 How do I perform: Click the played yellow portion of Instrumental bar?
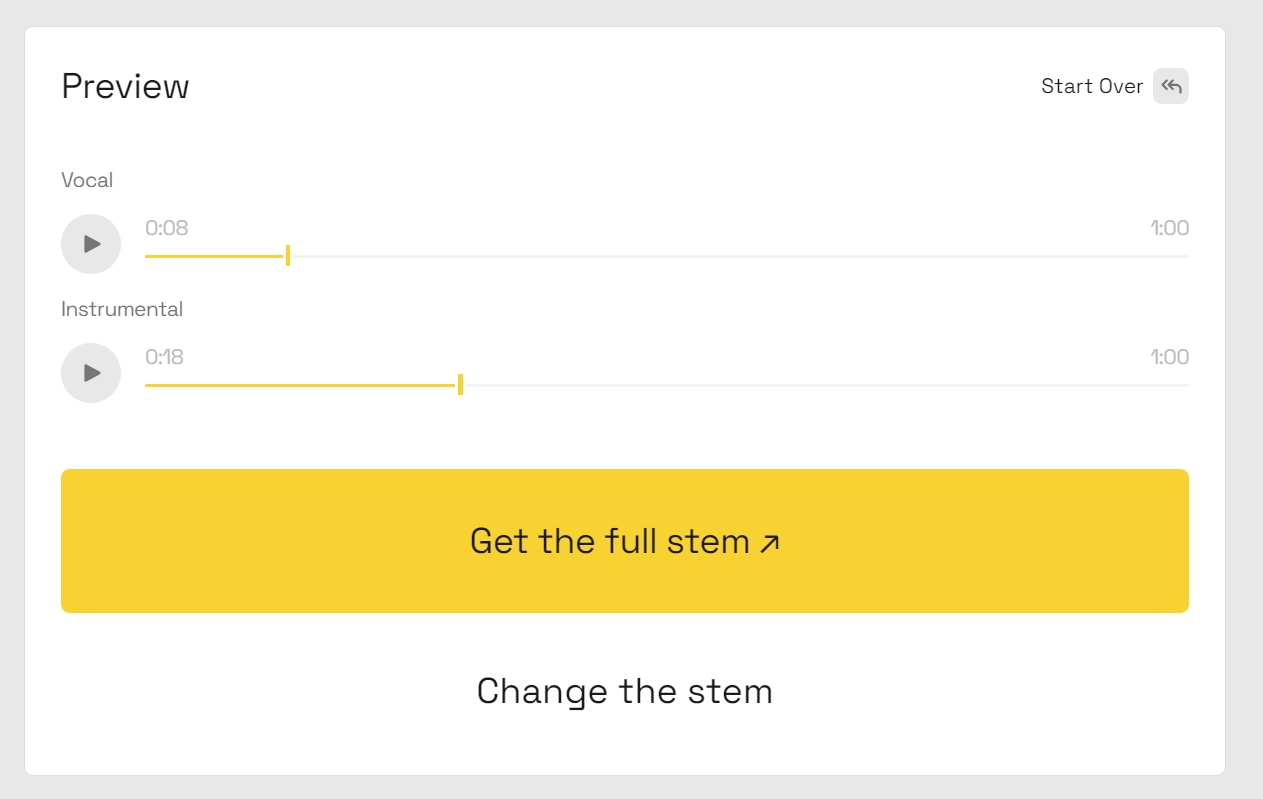(x=301, y=386)
